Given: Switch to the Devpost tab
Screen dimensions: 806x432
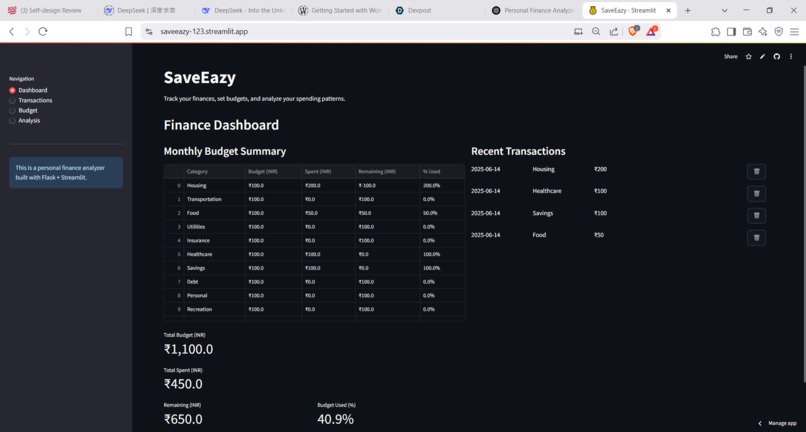Looking at the screenshot, I should tap(436, 10).
